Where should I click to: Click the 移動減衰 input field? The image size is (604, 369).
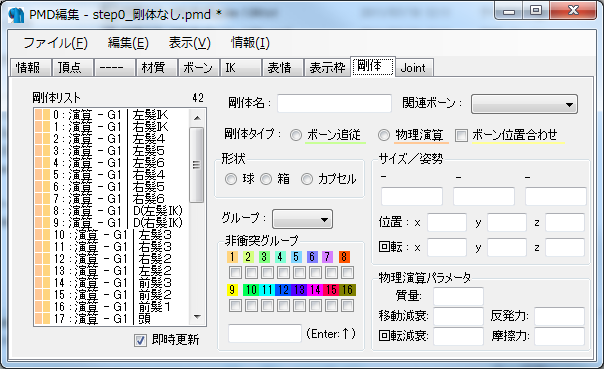[x=458, y=316]
